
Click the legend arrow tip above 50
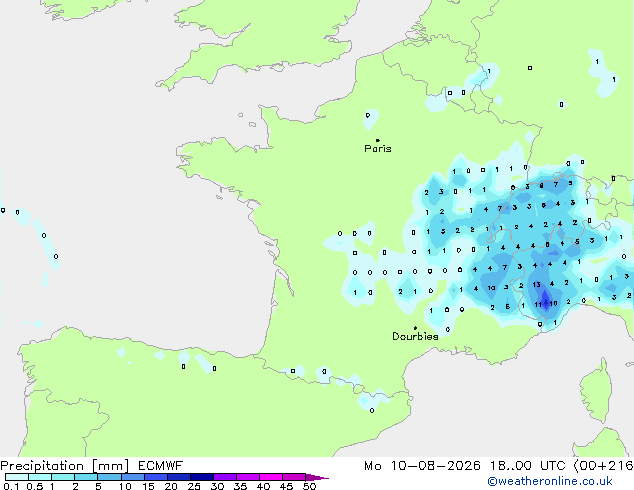click(317, 477)
